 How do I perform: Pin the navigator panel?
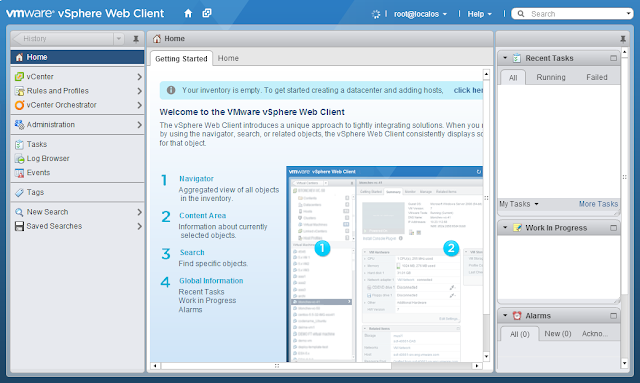[x=136, y=39]
